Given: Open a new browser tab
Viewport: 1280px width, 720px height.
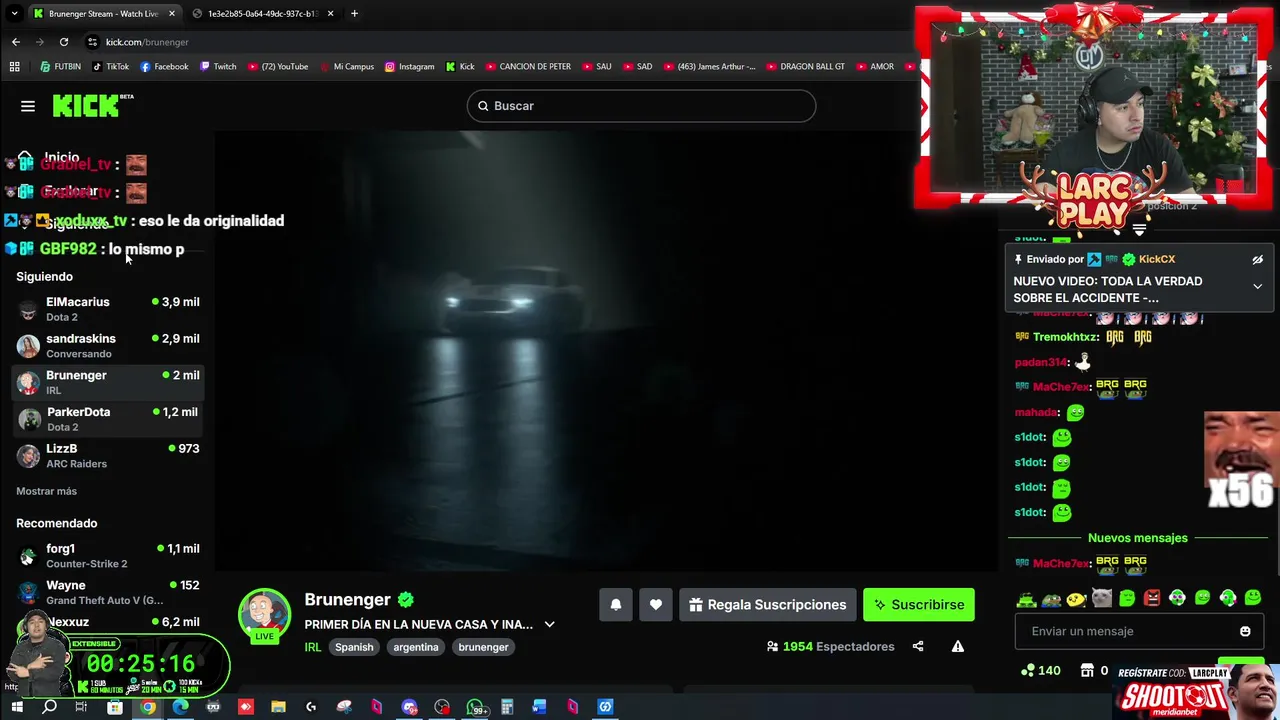Looking at the screenshot, I should [354, 14].
